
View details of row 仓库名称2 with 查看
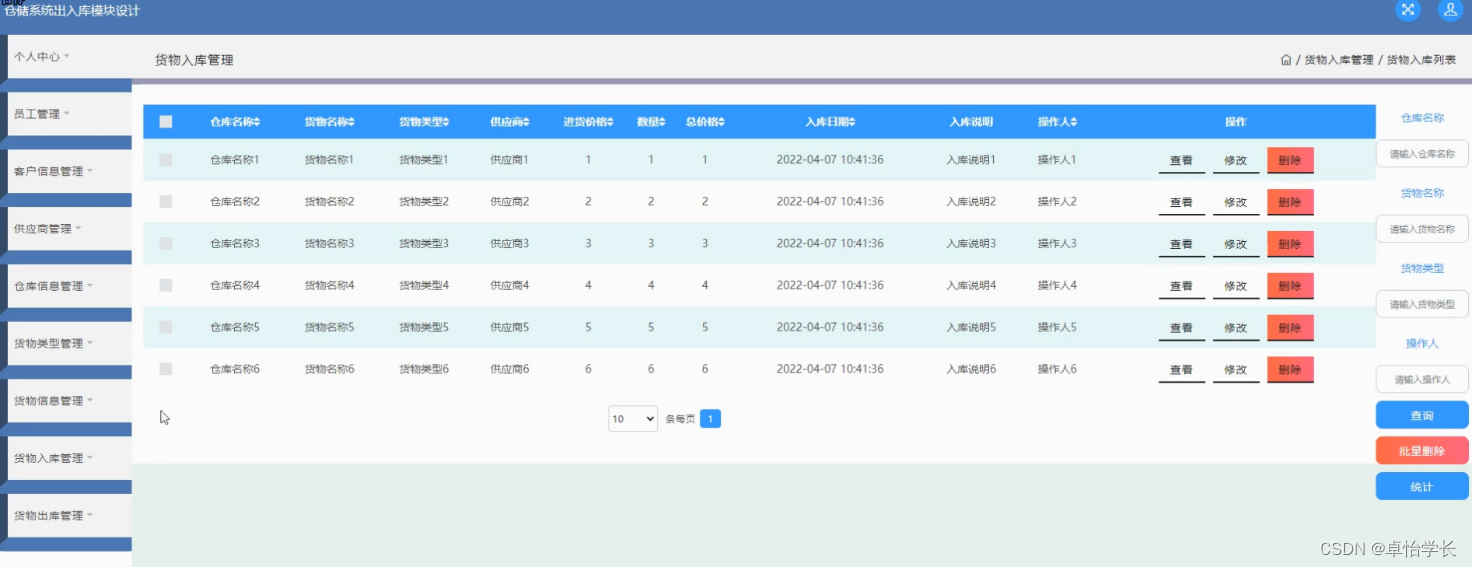click(1181, 202)
